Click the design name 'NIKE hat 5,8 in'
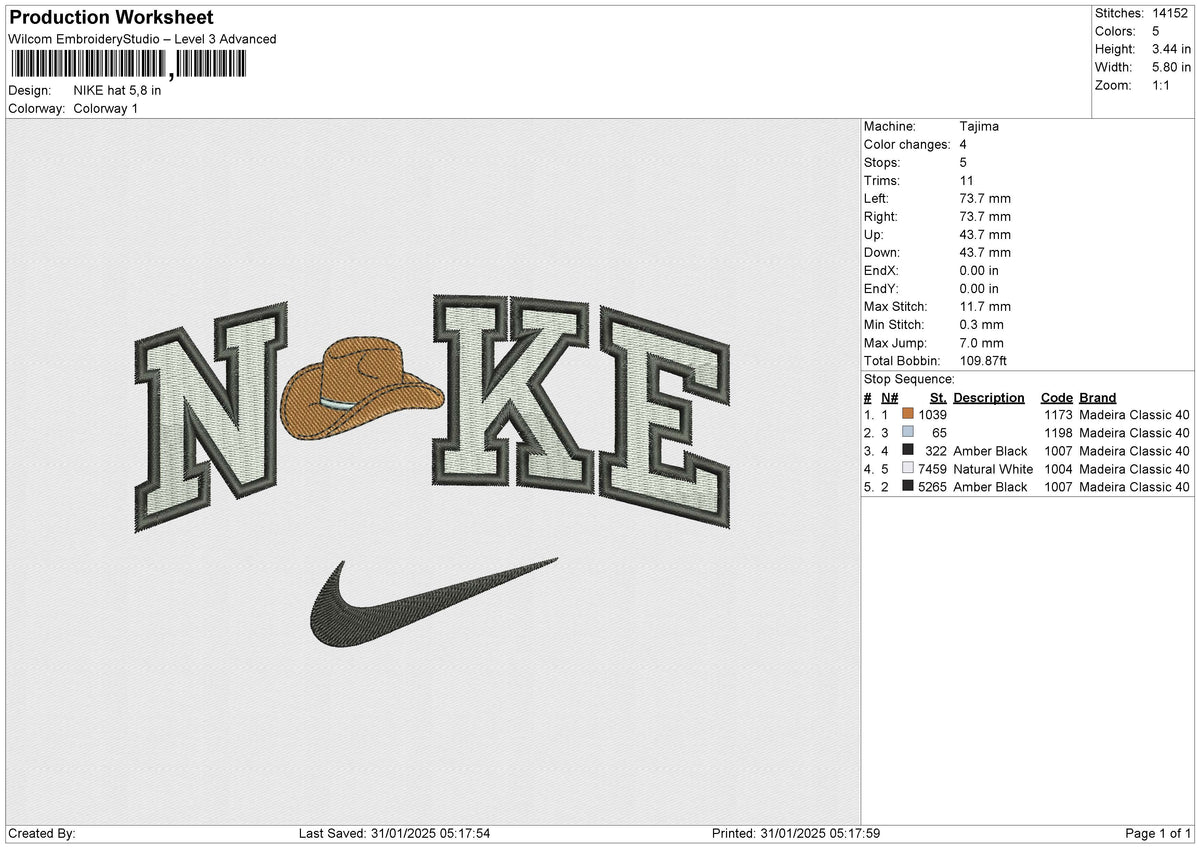1200x848 pixels. [117, 90]
